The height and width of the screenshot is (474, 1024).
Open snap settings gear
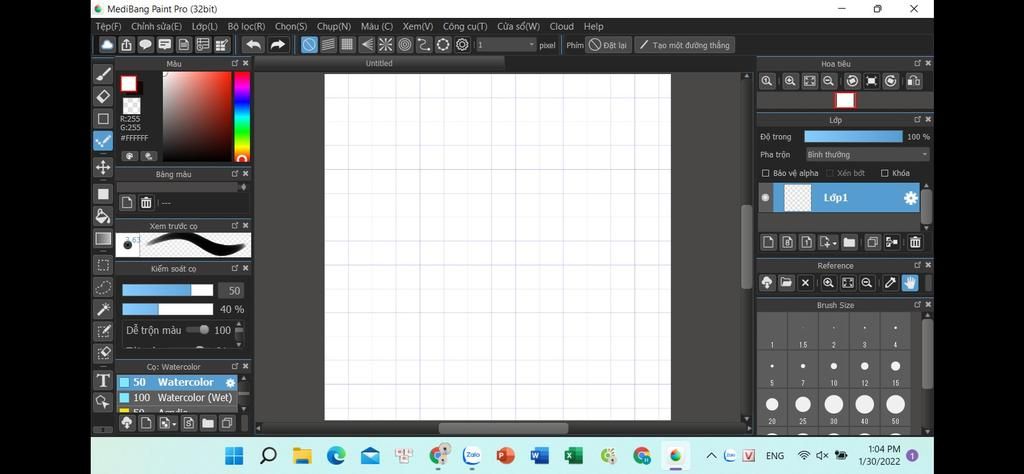pos(462,45)
